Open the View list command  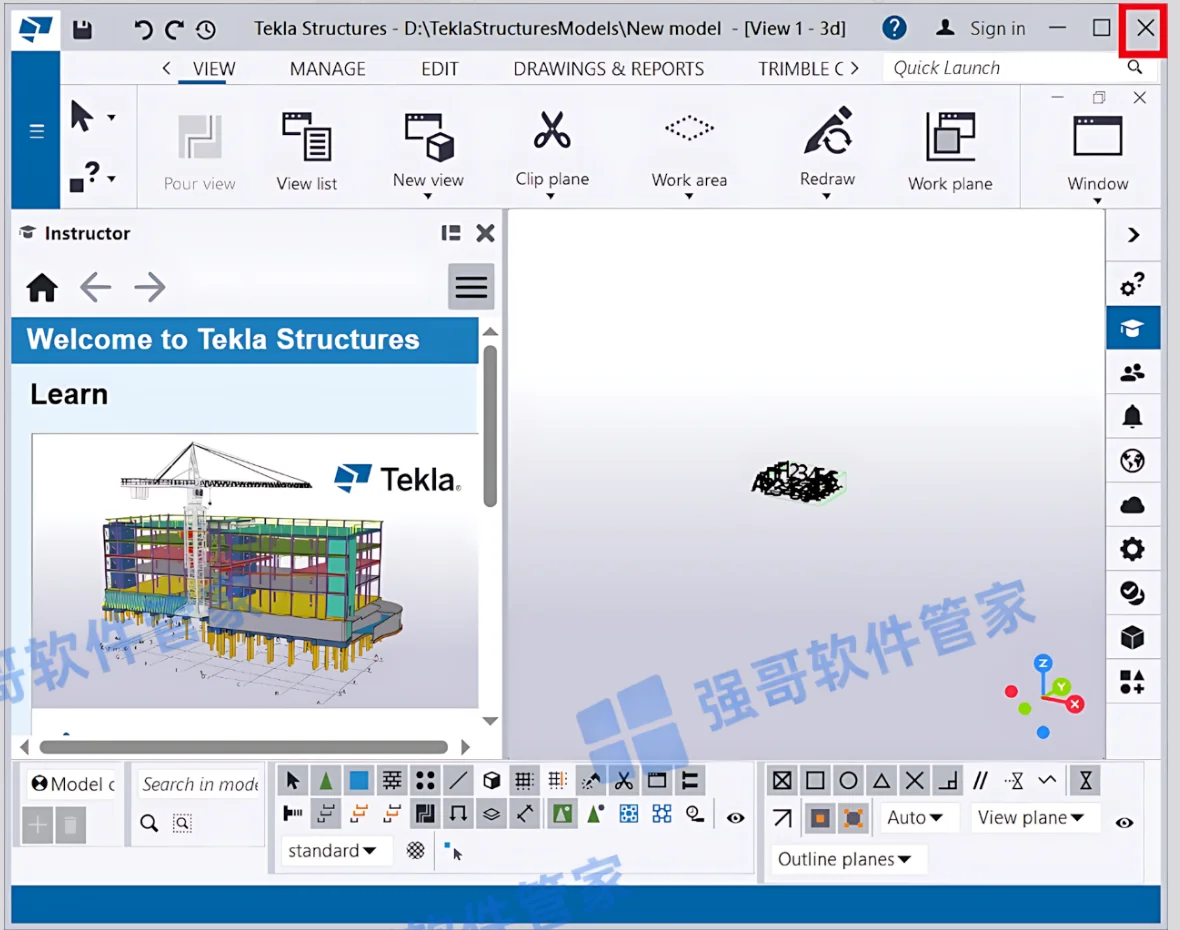click(x=306, y=150)
